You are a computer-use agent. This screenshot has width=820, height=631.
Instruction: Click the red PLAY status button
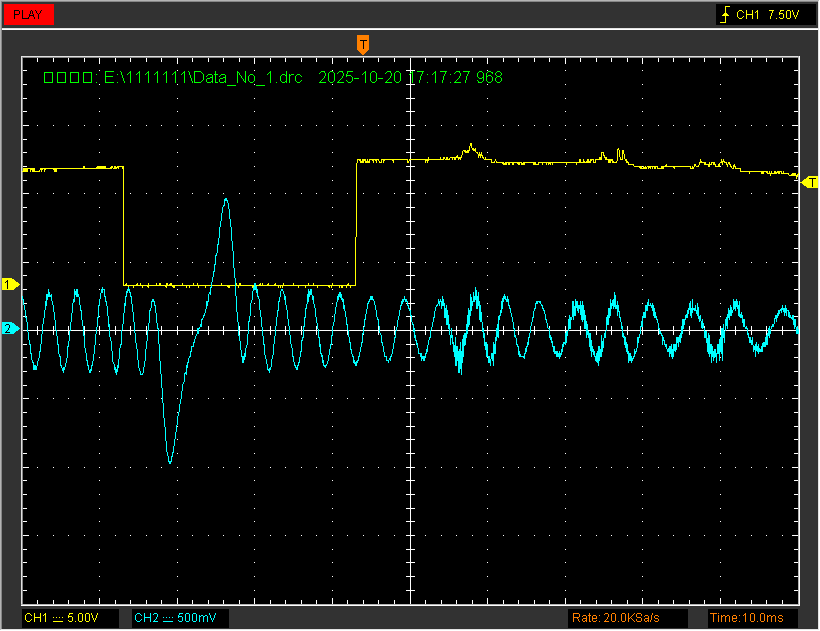28,15
